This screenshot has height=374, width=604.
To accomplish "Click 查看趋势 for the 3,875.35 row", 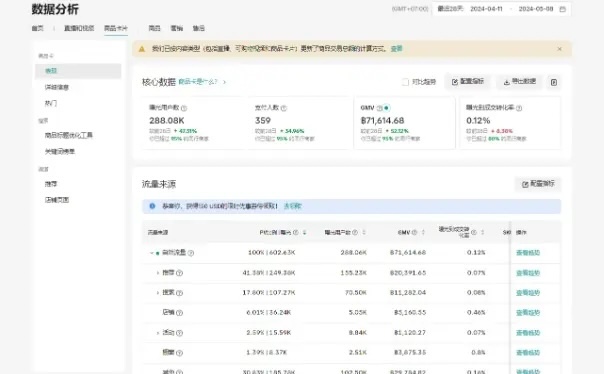I will pyautogui.click(x=528, y=353).
